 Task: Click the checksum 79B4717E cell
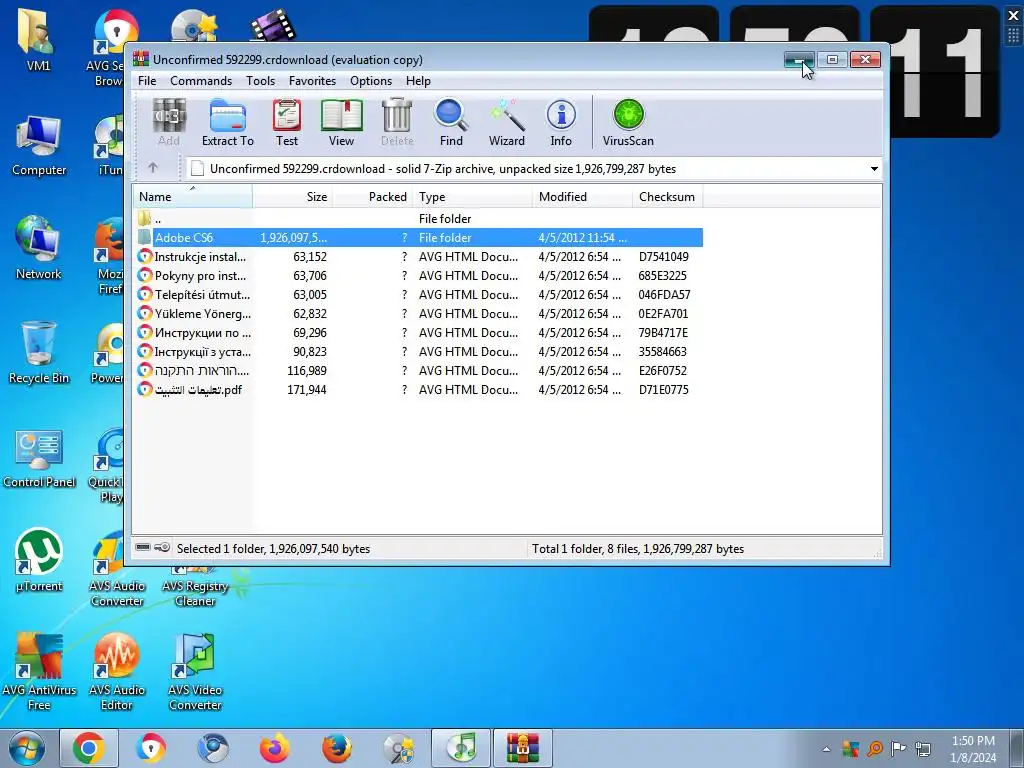663,332
